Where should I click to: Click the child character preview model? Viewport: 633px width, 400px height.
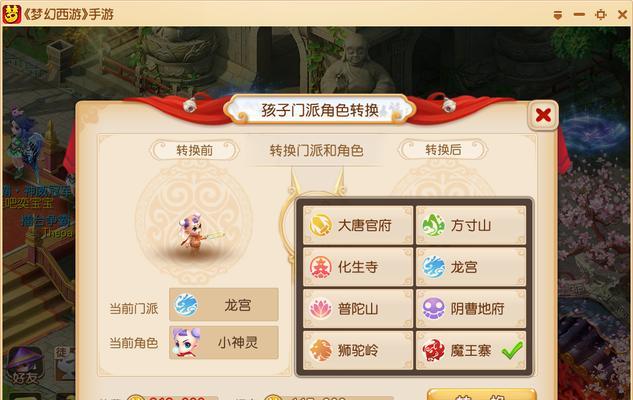(x=197, y=234)
